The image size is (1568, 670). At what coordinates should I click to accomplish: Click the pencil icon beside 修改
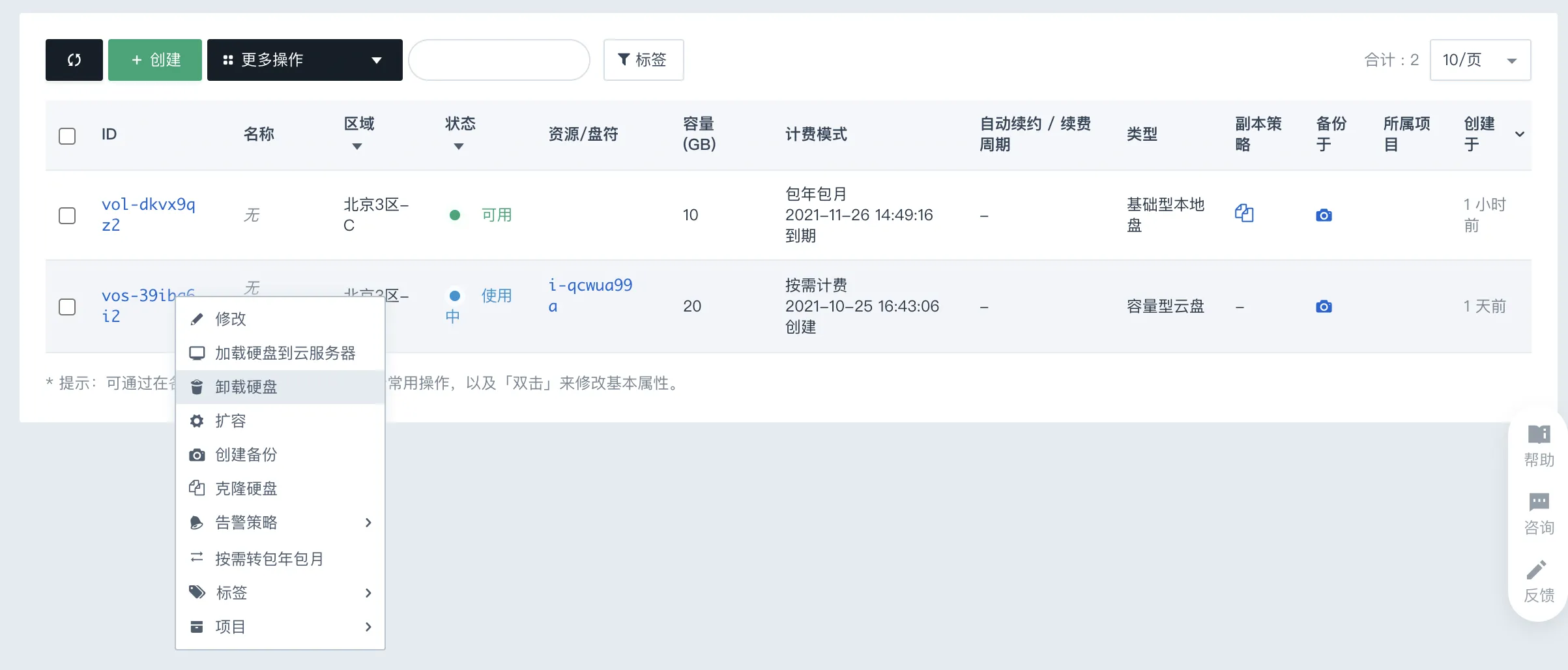coord(196,319)
